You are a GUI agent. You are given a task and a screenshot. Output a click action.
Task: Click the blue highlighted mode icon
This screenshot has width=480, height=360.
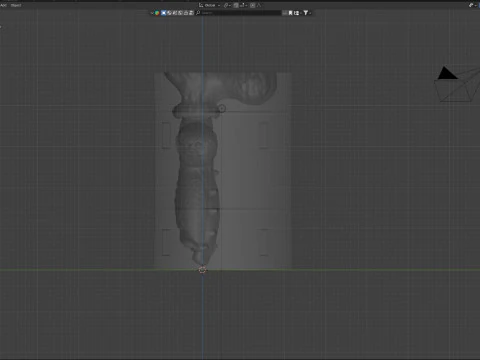point(163,13)
